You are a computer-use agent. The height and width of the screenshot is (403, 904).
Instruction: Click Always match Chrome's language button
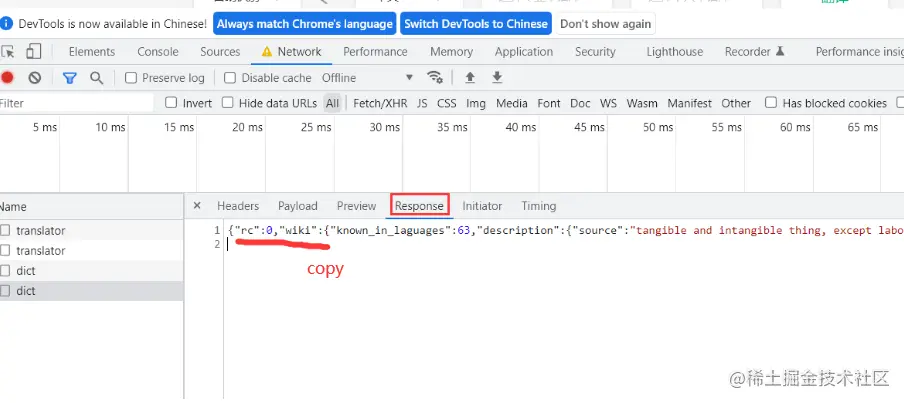tap(304, 24)
